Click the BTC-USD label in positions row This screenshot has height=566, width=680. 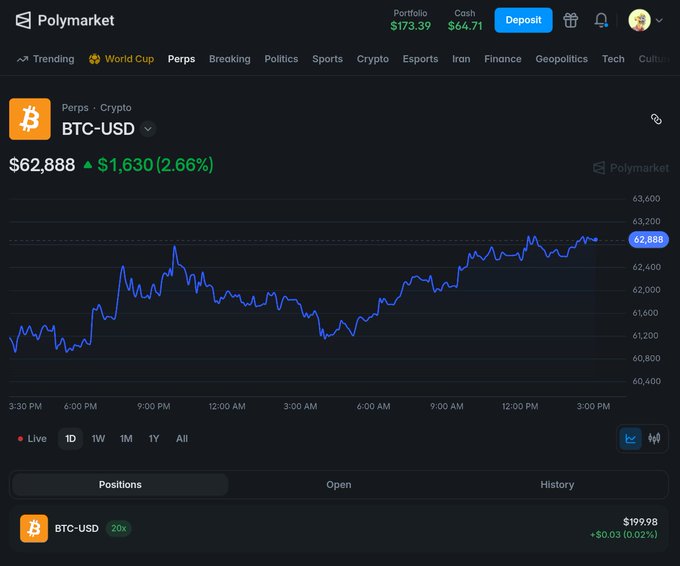[x=76, y=528]
